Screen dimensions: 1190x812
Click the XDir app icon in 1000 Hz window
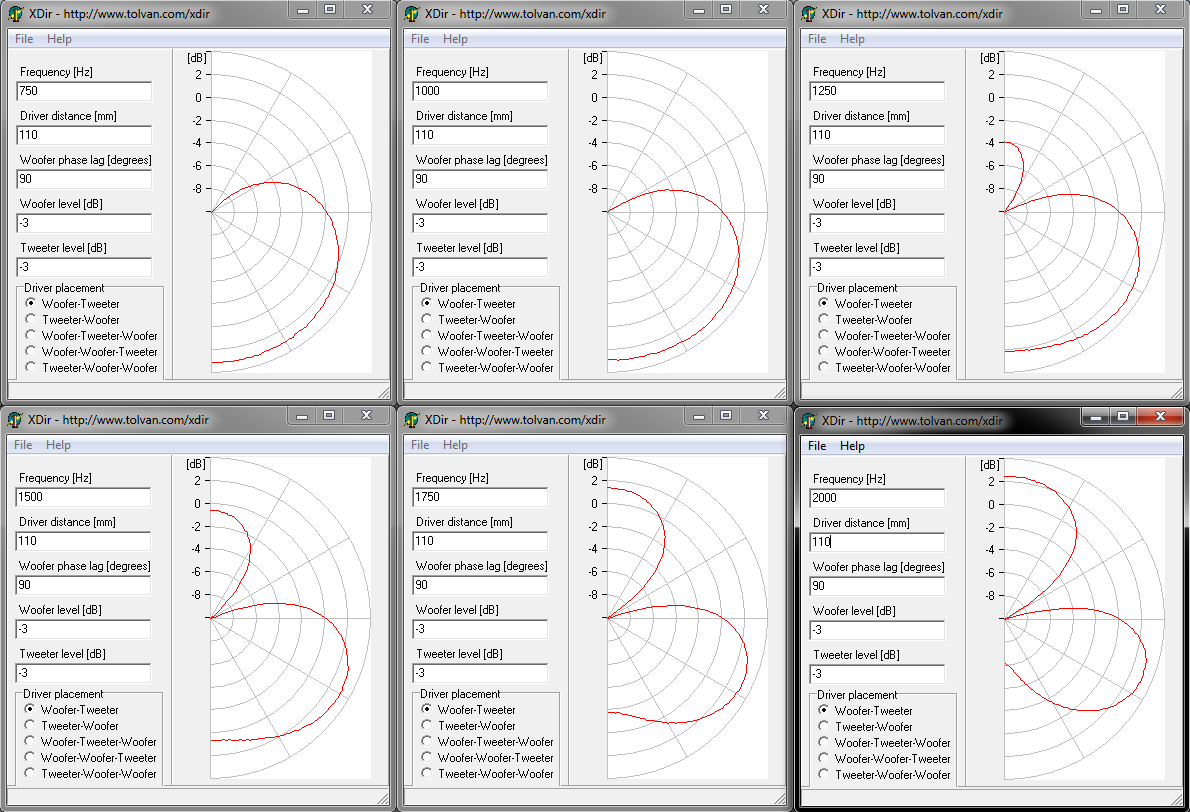[412, 14]
